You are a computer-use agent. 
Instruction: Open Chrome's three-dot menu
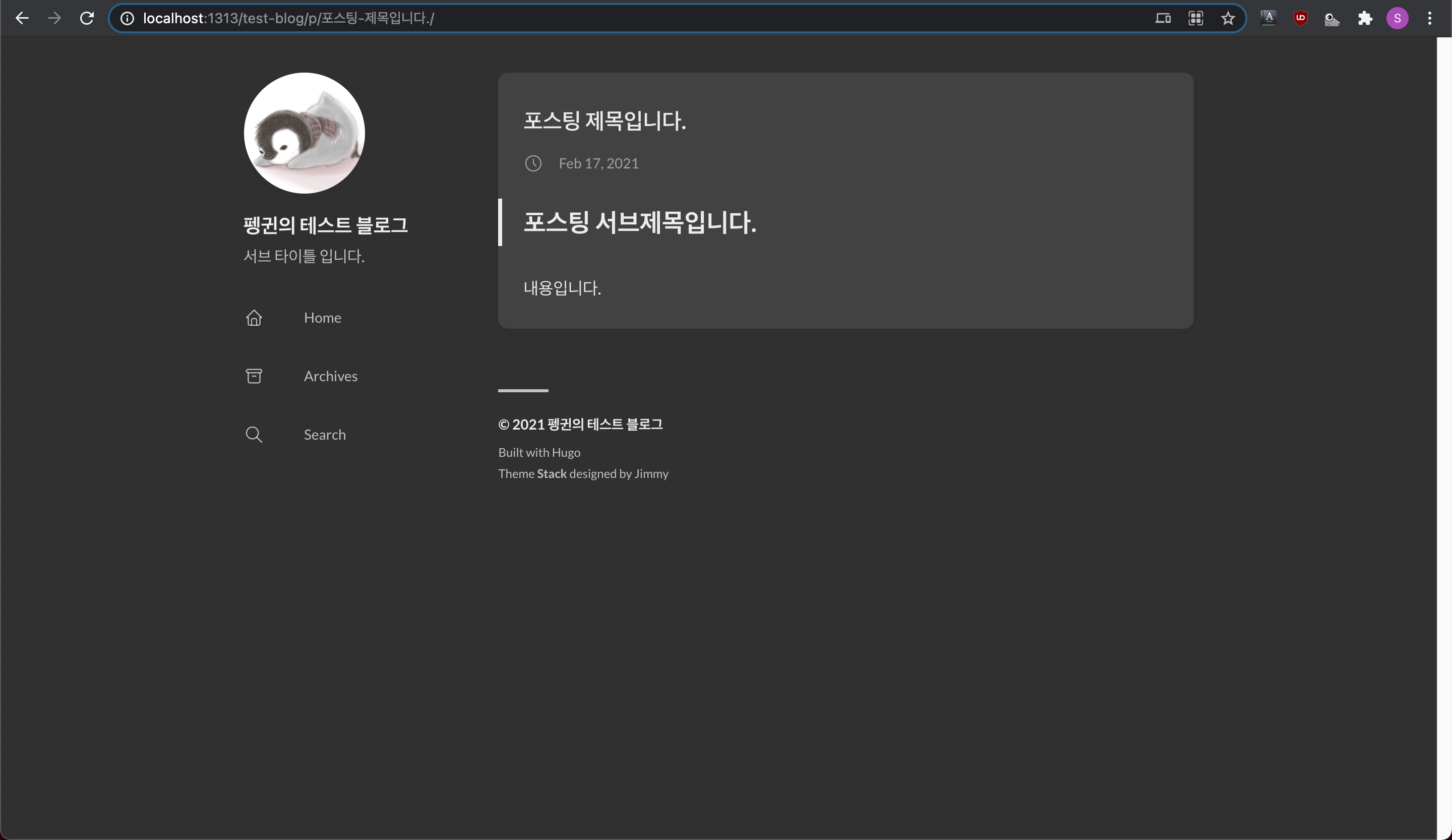point(1429,19)
